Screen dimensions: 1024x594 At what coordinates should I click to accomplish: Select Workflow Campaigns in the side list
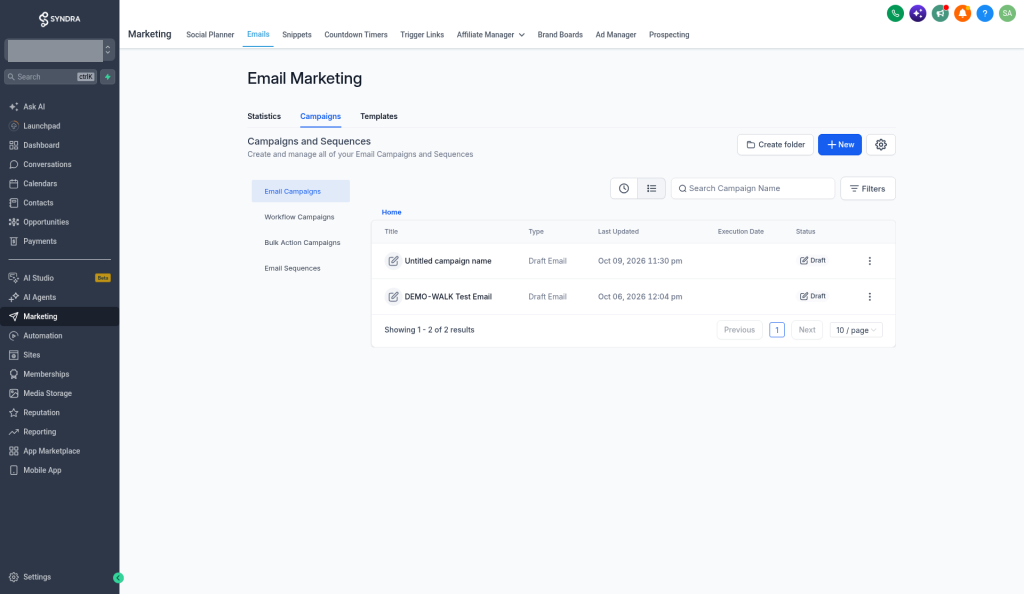pyautogui.click(x=299, y=217)
